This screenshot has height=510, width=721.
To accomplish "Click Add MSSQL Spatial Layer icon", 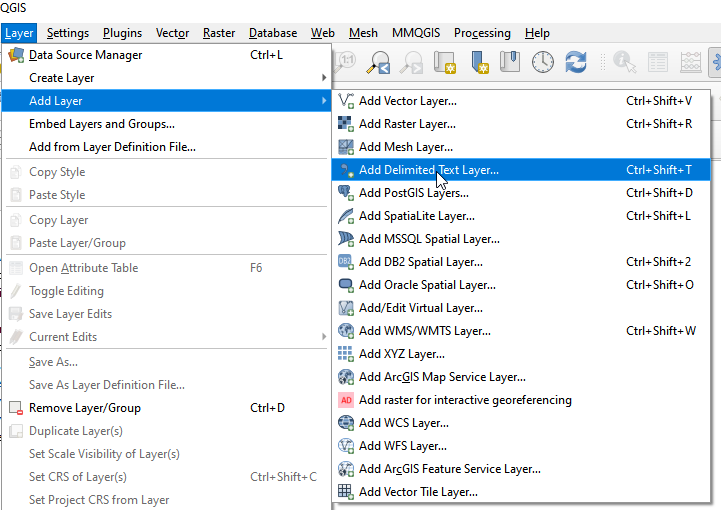I will [x=346, y=239].
